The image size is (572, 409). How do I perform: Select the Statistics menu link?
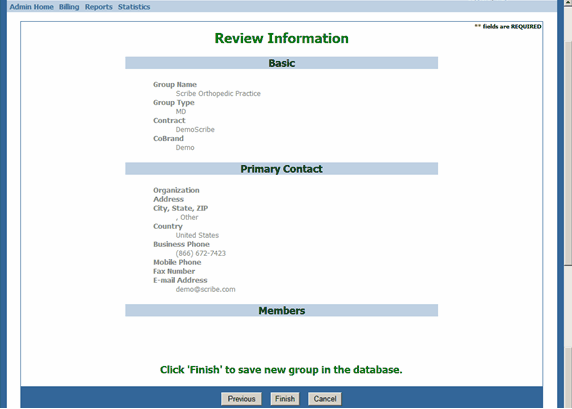coord(134,7)
